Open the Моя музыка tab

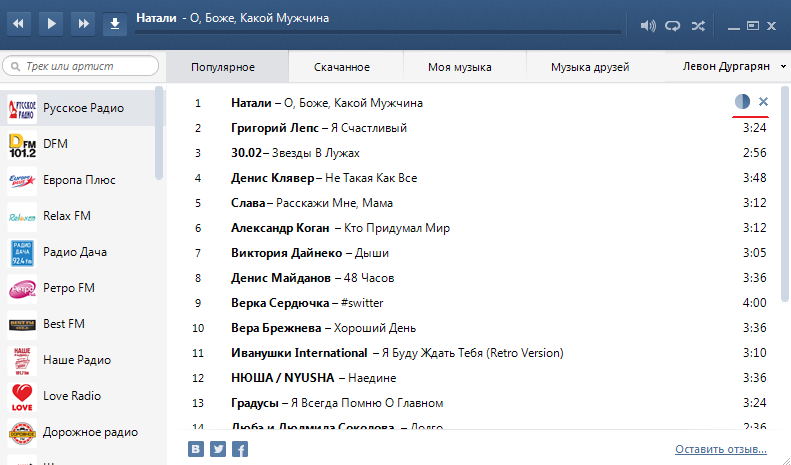[x=459, y=67]
